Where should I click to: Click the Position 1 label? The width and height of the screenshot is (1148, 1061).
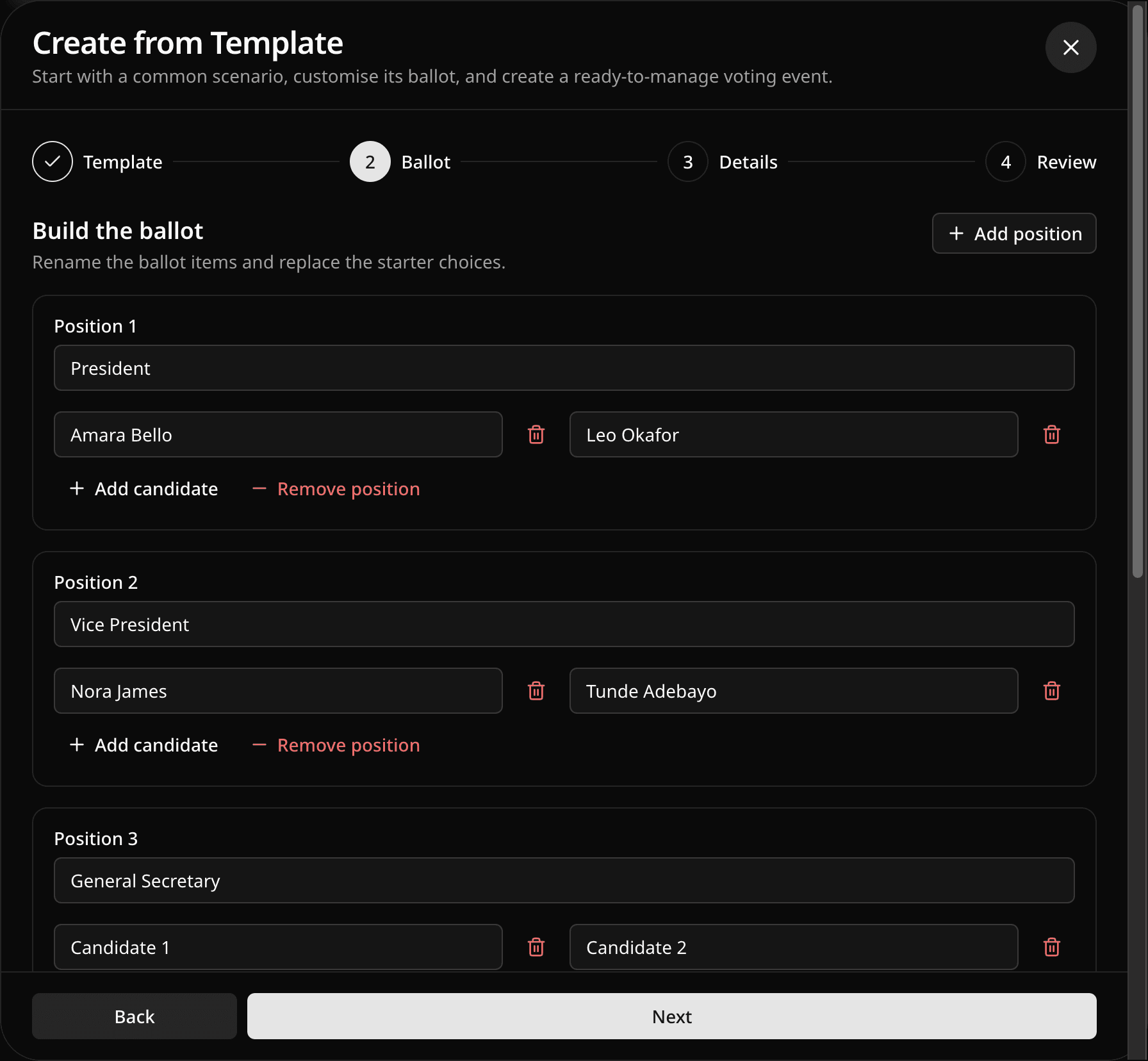pyautogui.click(x=95, y=326)
